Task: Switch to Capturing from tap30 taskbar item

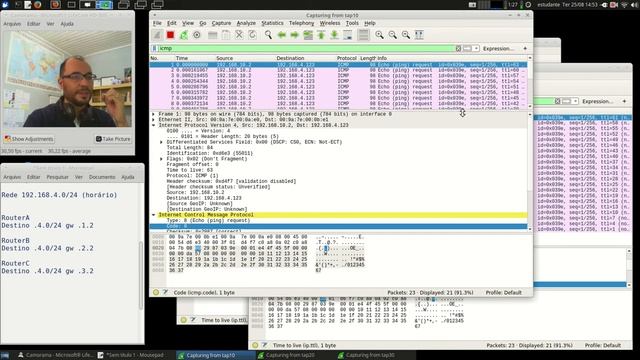Action: click(x=370, y=356)
